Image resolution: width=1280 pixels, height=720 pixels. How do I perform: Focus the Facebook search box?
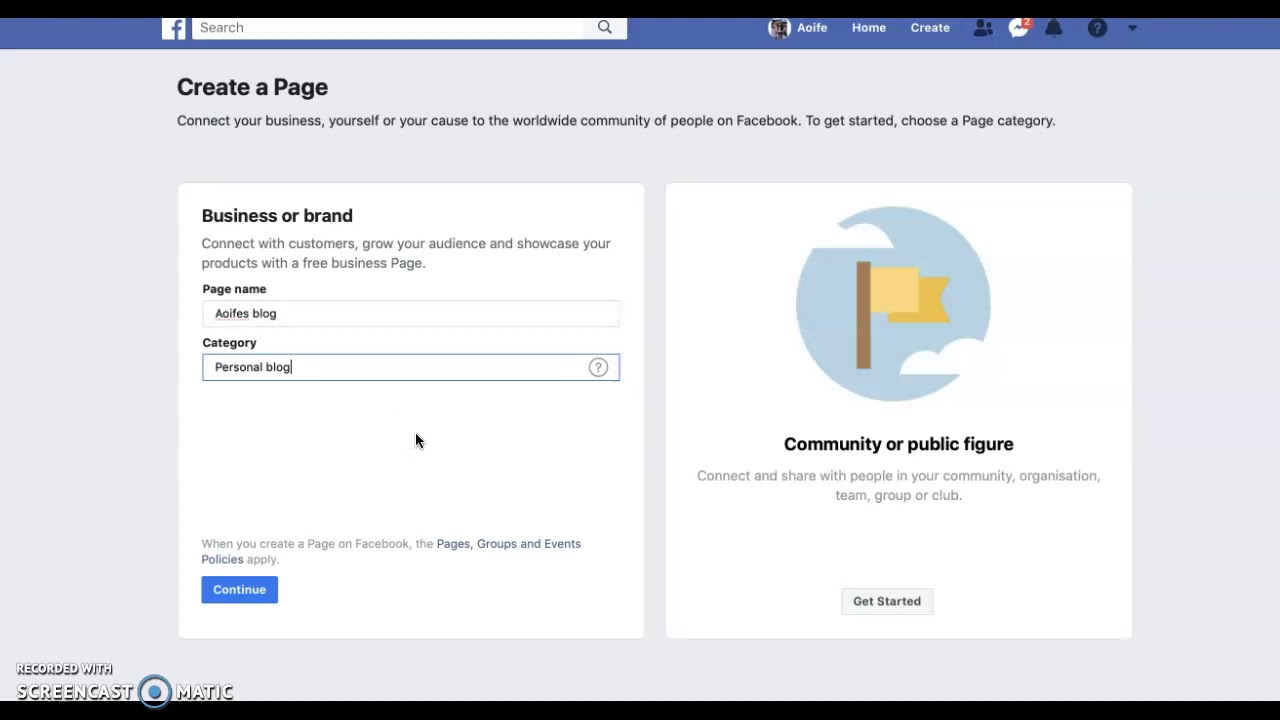[388, 28]
